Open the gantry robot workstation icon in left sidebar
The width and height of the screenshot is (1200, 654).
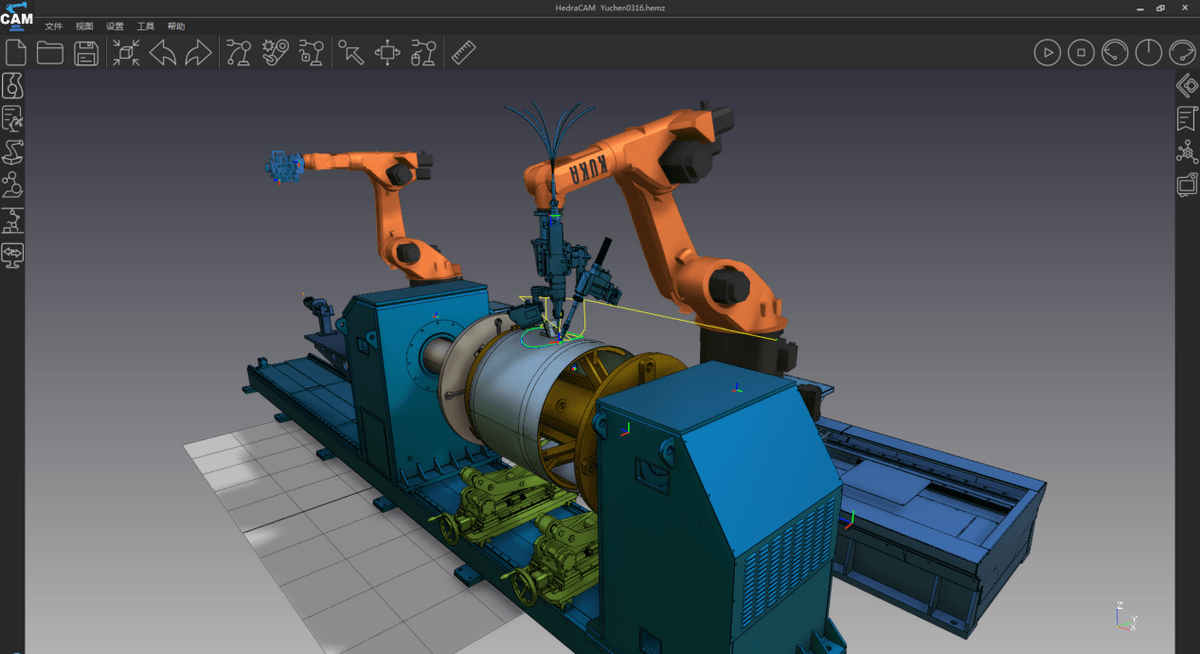13,220
